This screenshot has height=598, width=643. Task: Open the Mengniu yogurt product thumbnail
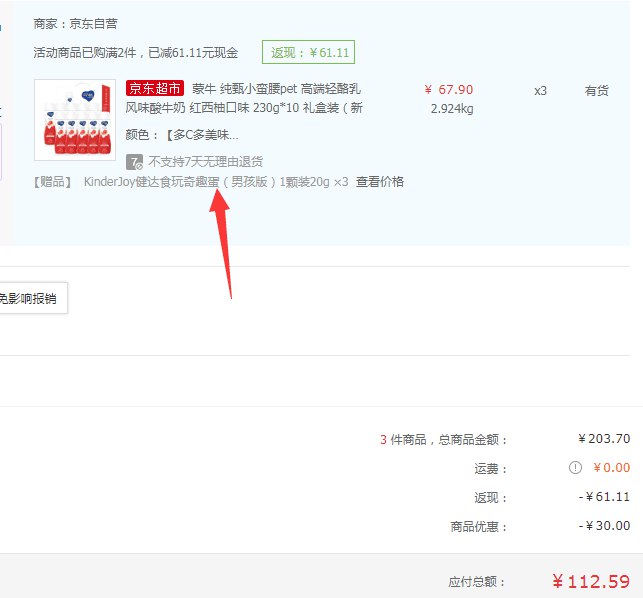(x=75, y=120)
